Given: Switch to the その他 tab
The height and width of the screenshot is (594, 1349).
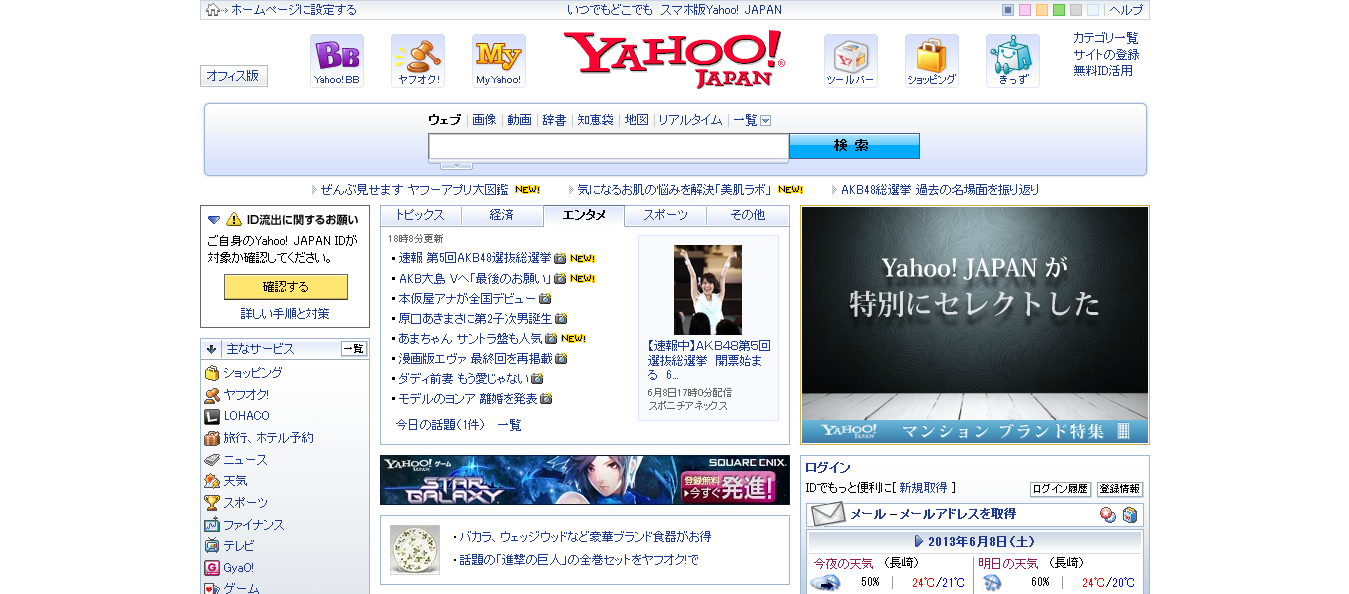Looking at the screenshot, I should point(748,216).
